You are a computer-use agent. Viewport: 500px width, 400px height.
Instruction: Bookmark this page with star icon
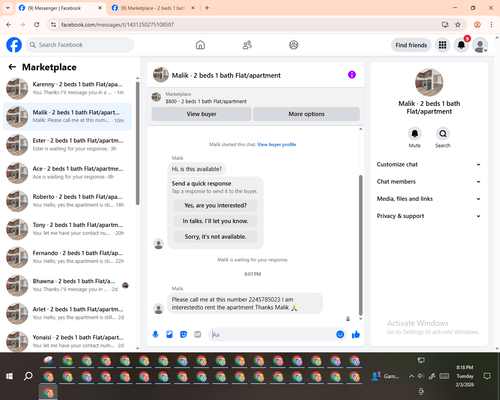pos(458,25)
